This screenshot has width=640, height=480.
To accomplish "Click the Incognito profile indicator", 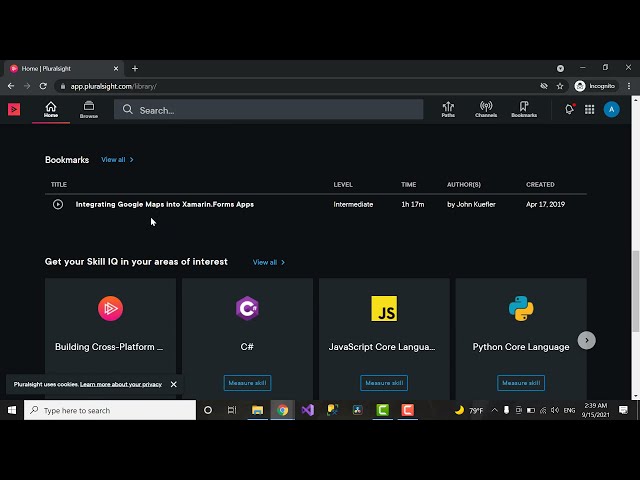I will coord(595,86).
